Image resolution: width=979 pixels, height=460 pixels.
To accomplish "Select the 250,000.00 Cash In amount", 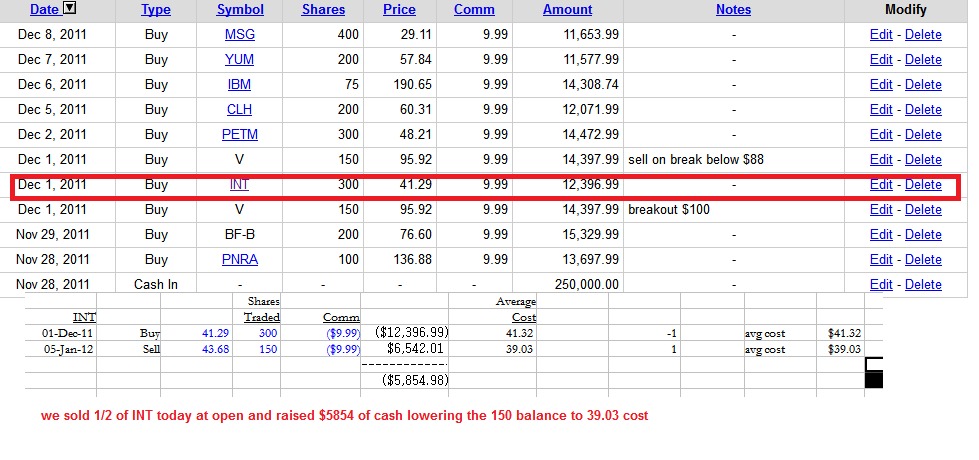I will [587, 285].
